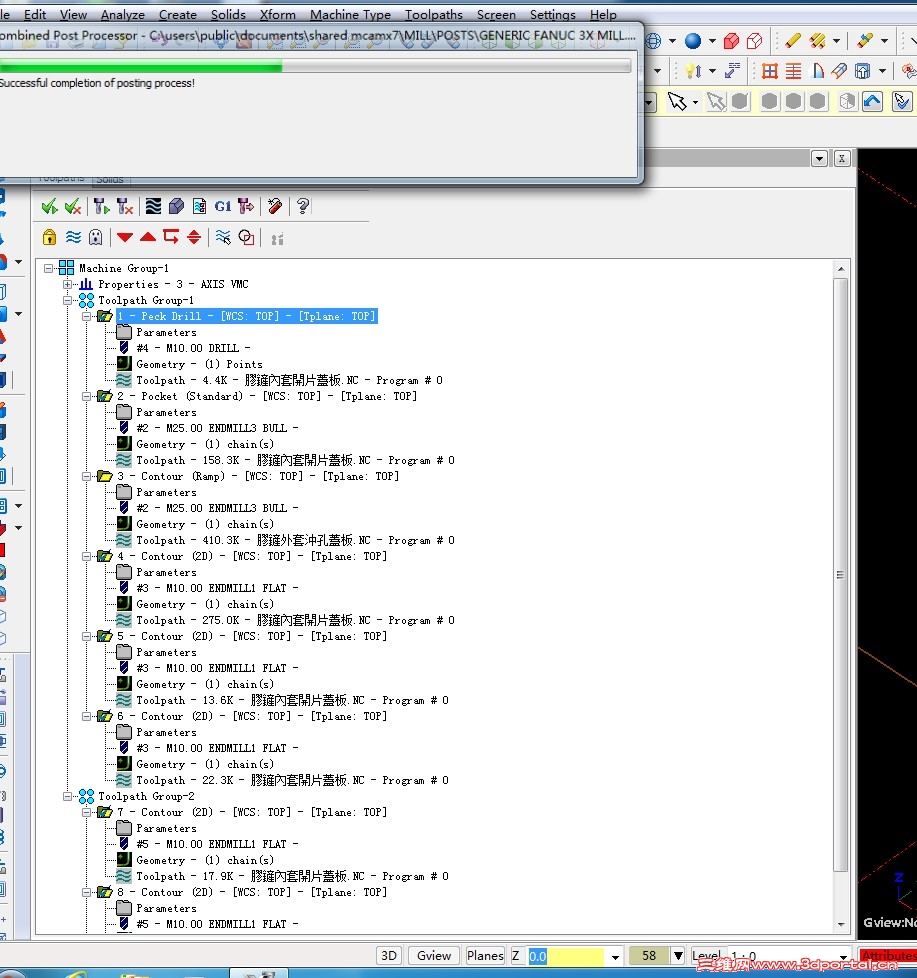Toggle posting on selected operations ghost icon
917x978 pixels.
click(95, 238)
